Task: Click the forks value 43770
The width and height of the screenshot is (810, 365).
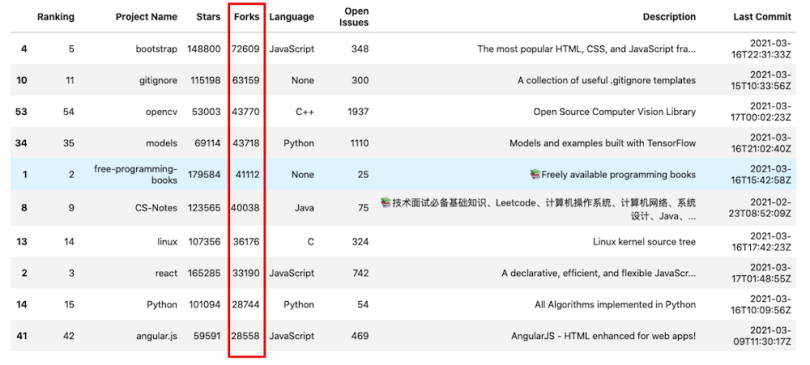Action: [246, 112]
